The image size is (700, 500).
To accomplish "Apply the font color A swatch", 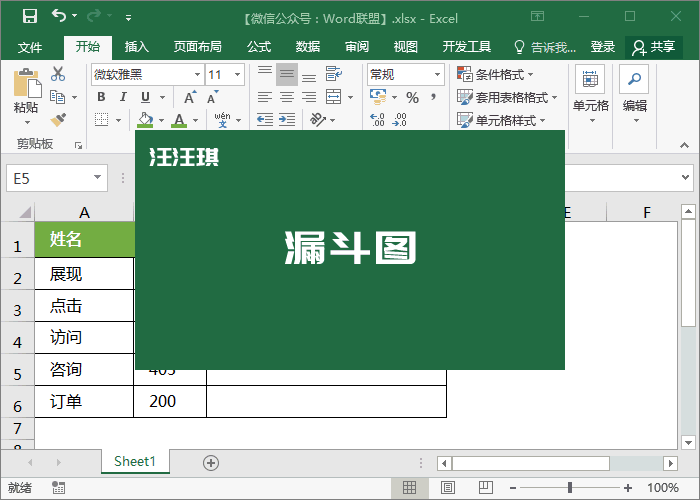I will tap(179, 120).
